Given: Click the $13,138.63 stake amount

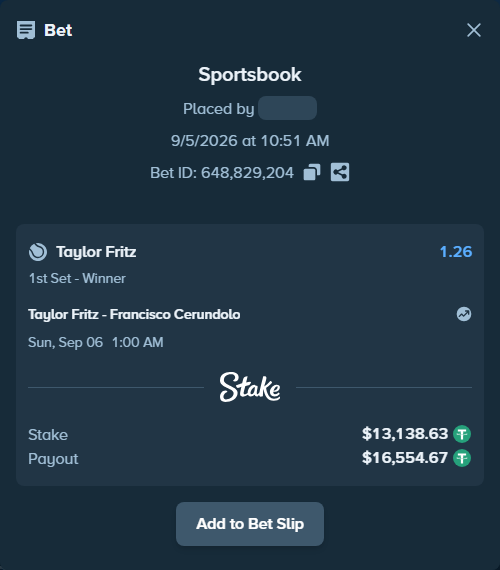Looking at the screenshot, I should (405, 434).
